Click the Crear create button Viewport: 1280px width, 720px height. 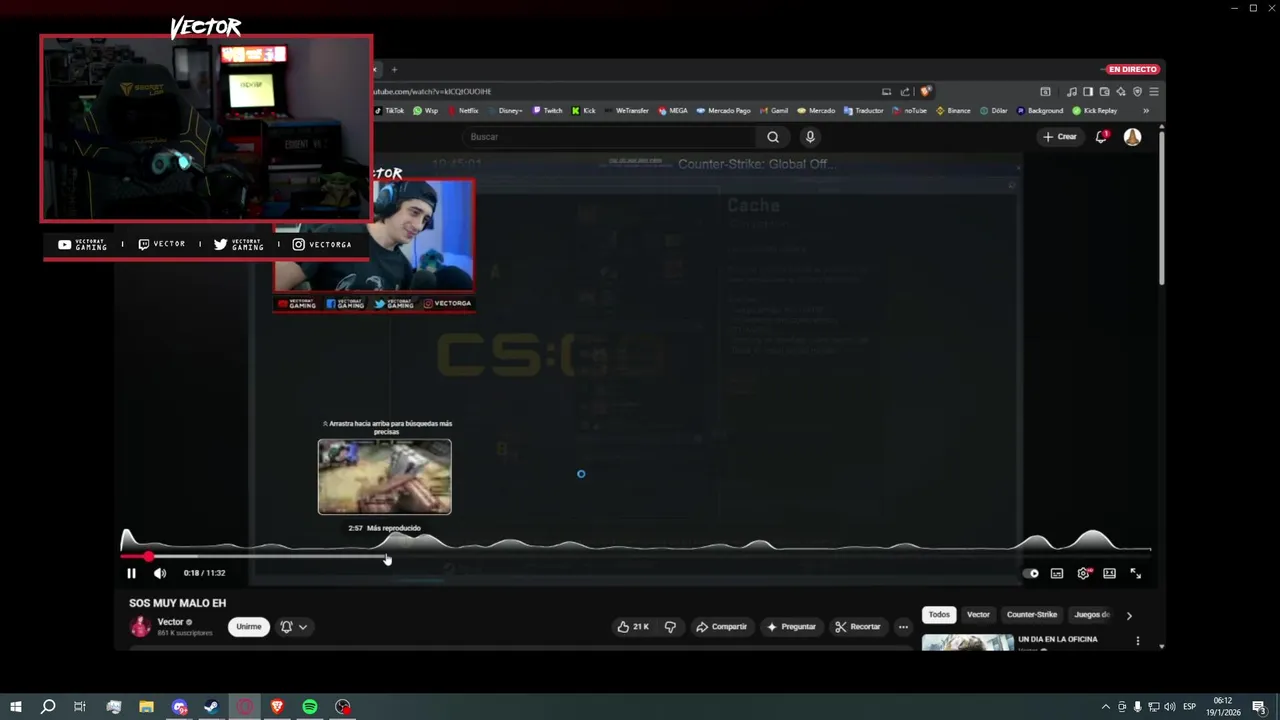pyautogui.click(x=1060, y=137)
